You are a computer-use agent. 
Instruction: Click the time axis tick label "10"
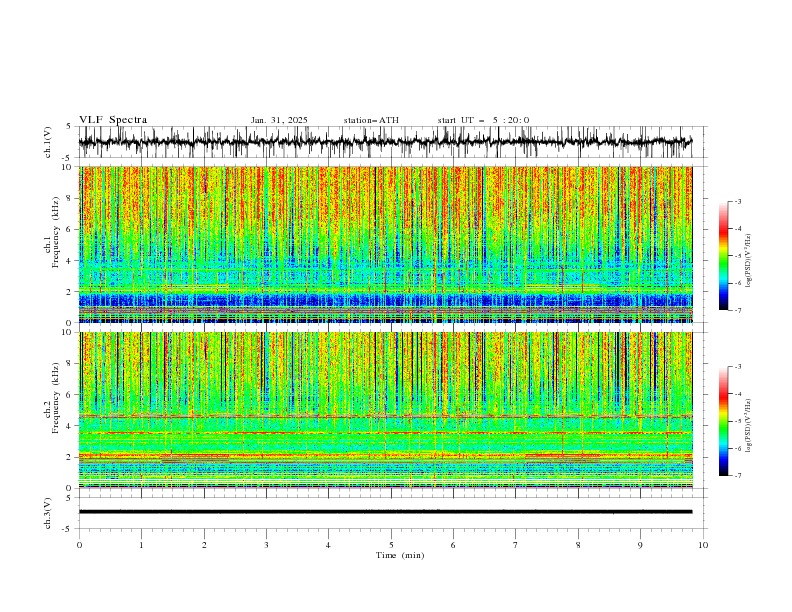pos(703,545)
